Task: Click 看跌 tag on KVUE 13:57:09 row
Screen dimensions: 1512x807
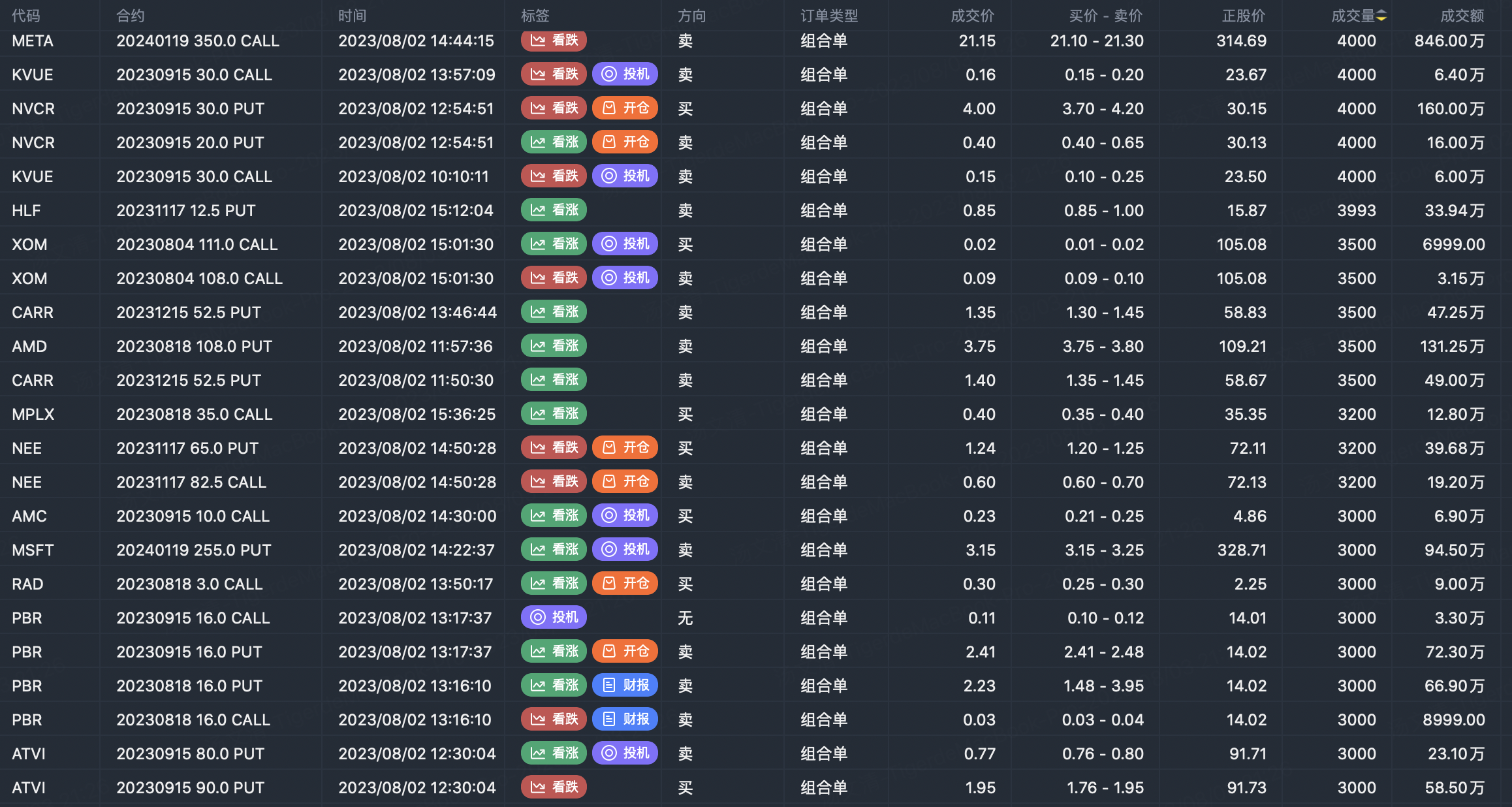Action: tap(554, 74)
